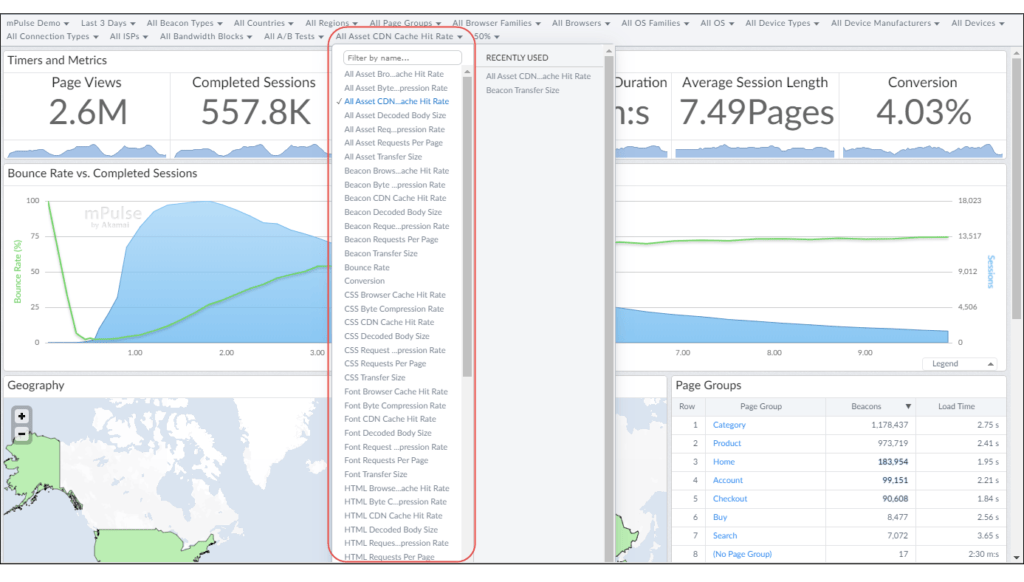The width and height of the screenshot is (1024, 582).
Task: Select All Asset Decoded Body Size
Action: tap(395, 116)
